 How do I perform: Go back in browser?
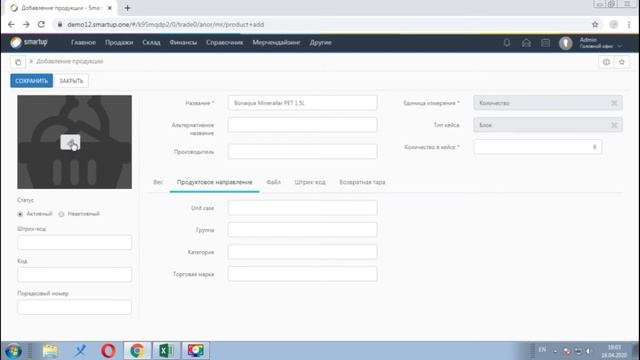click(x=11, y=24)
